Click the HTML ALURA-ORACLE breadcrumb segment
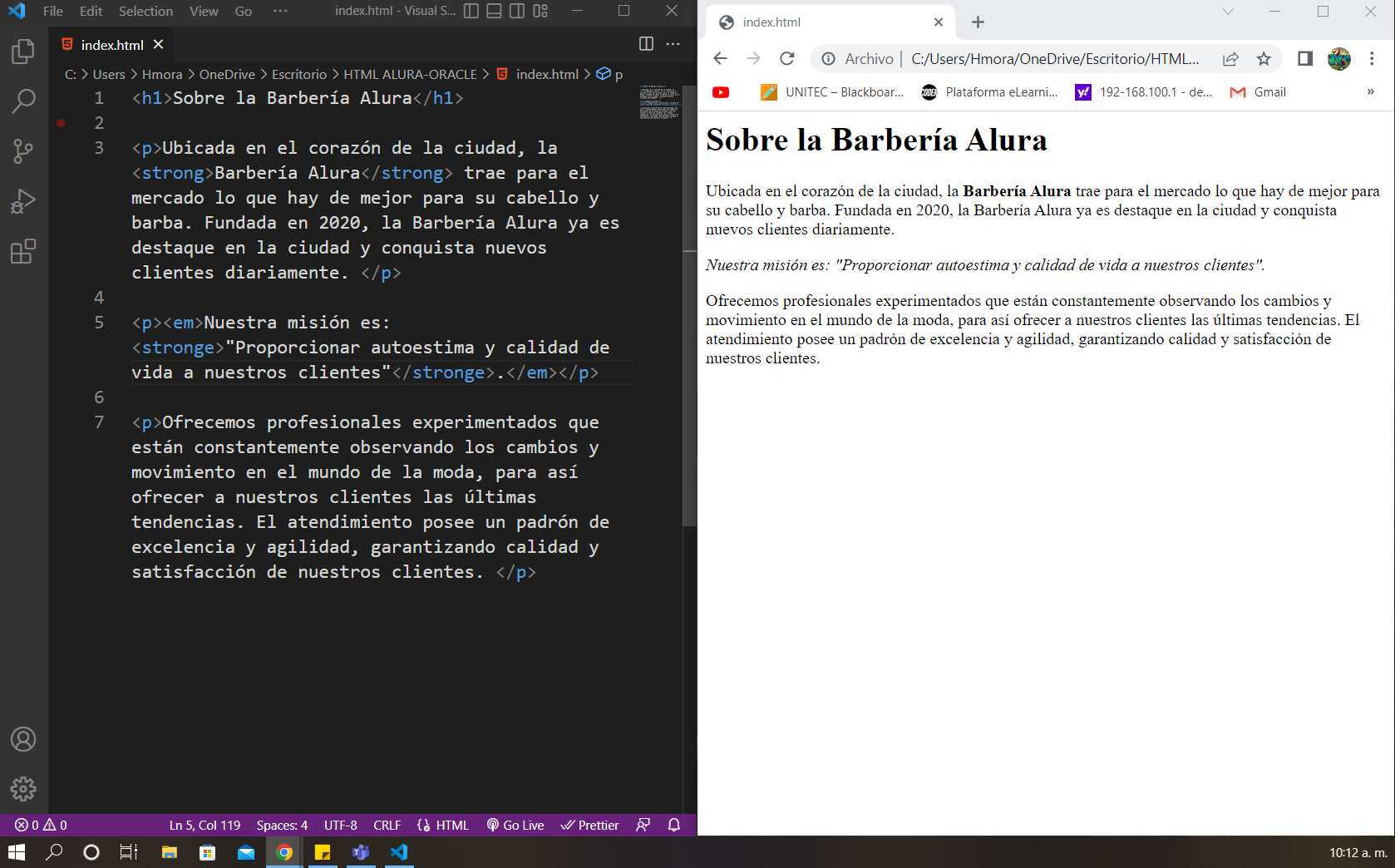The width and height of the screenshot is (1395, 868). pos(411,74)
